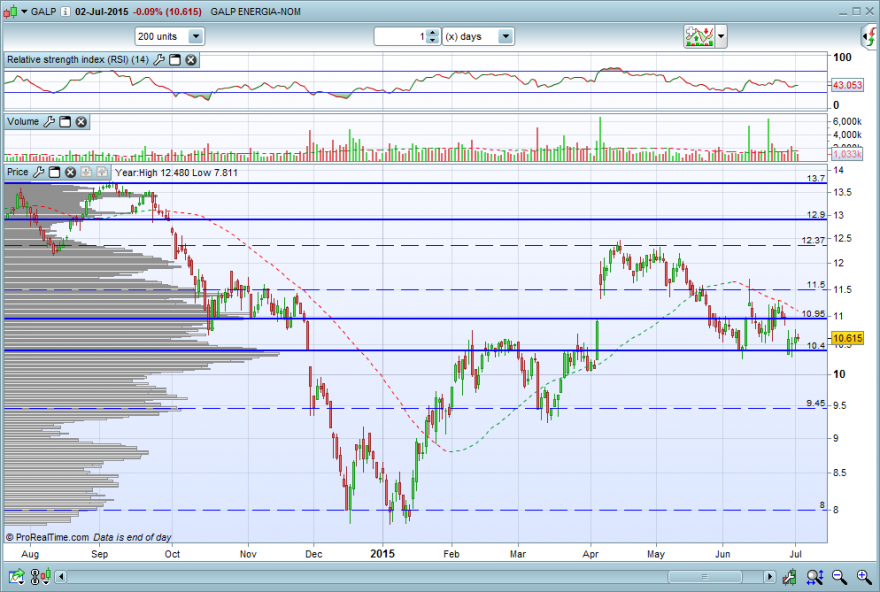Viewport: 880px width, 592px height.
Task: Maximize the RSI panel
Action: pos(175,59)
